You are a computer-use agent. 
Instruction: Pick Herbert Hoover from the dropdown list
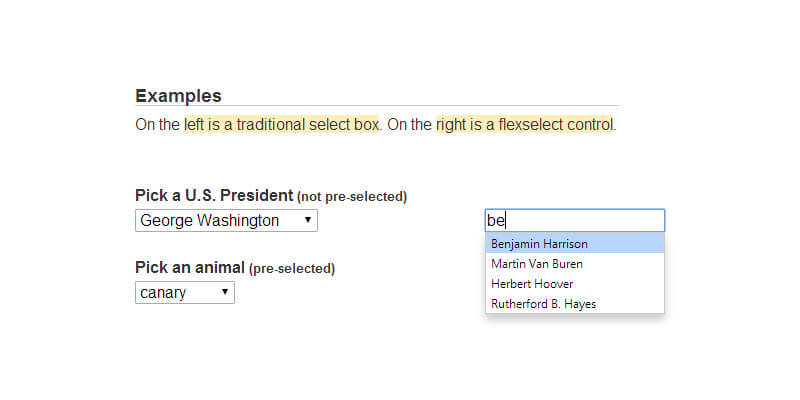(532, 284)
